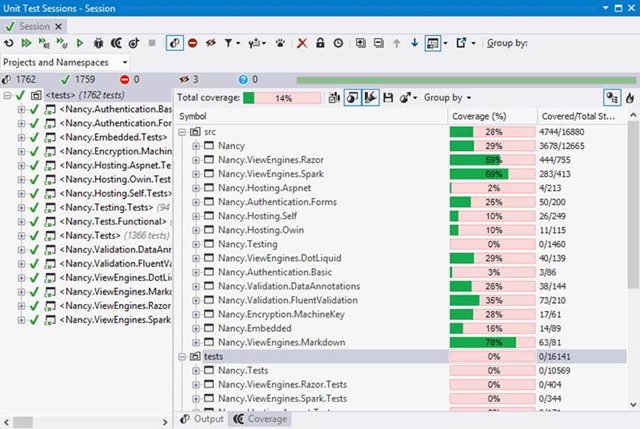
Task: Collapse the src node in coverage tree
Action: tap(182, 132)
